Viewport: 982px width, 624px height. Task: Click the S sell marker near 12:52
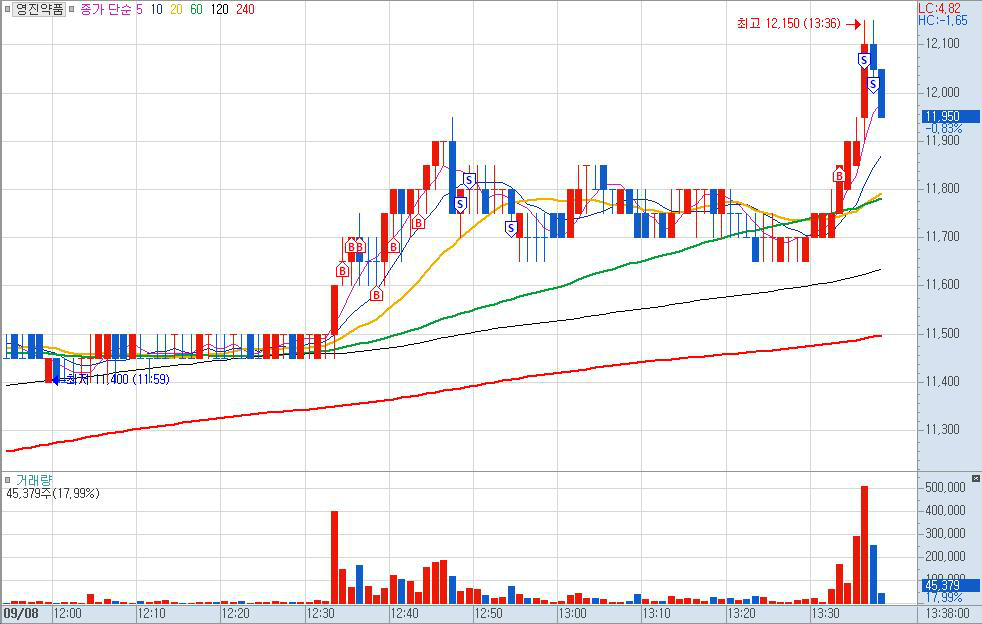(x=510, y=228)
